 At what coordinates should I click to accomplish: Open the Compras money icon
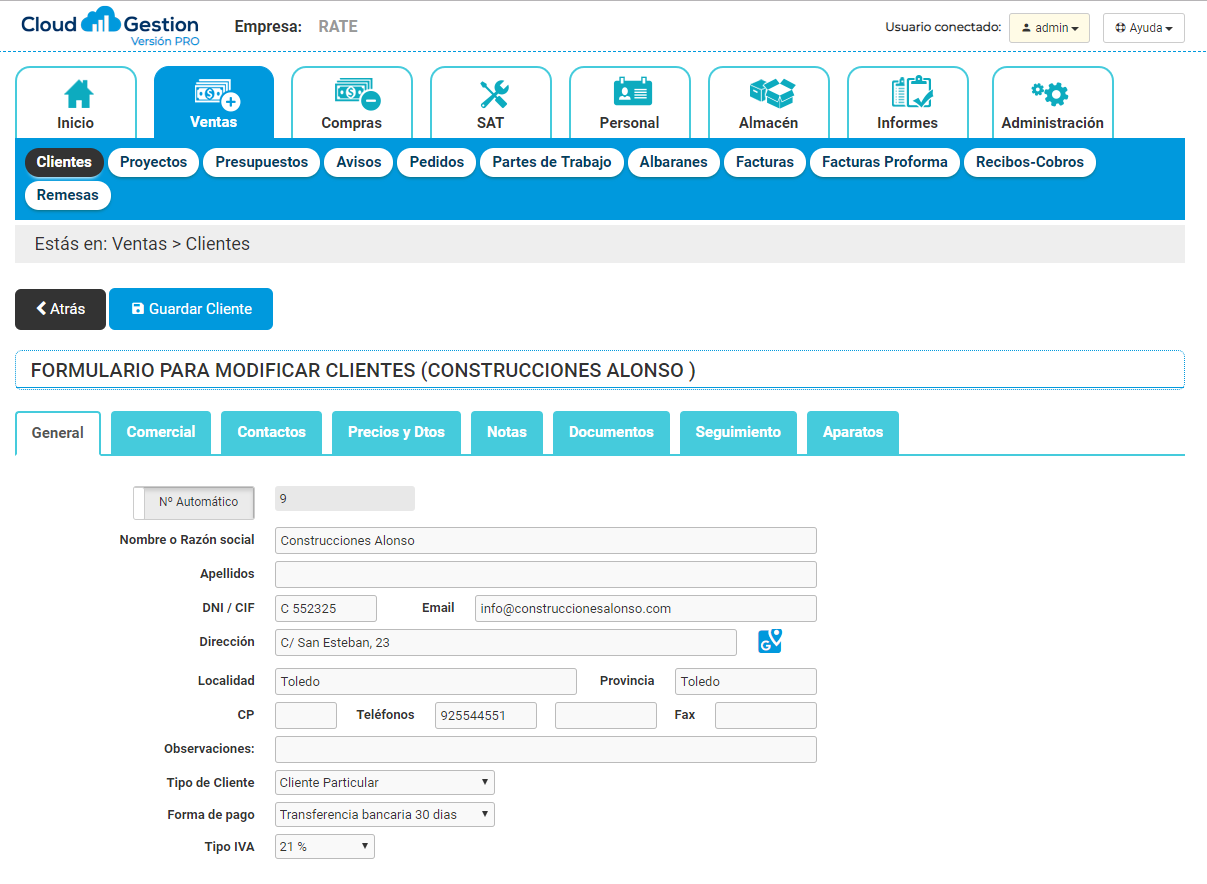pyautogui.click(x=356, y=94)
